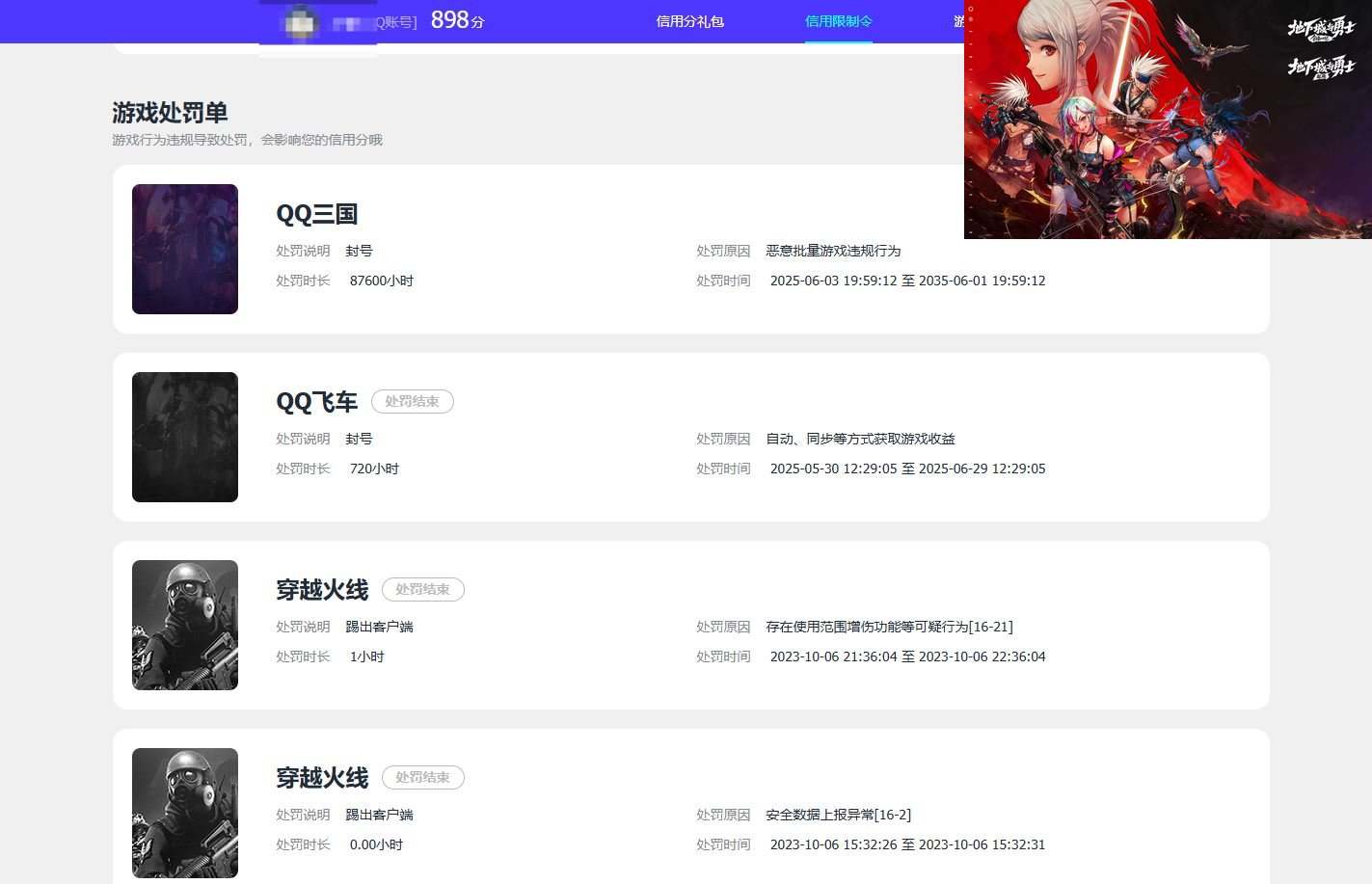Click the 898分 credit score
This screenshot has width=1372, height=884.
pyautogui.click(x=457, y=20)
